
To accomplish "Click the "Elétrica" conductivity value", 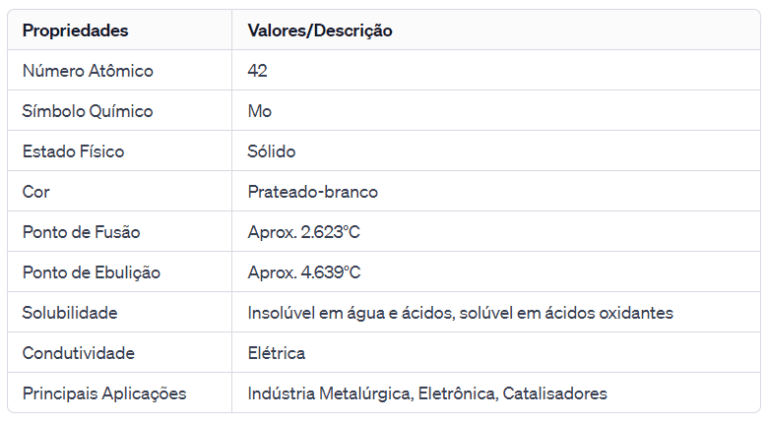I will tap(276, 353).
